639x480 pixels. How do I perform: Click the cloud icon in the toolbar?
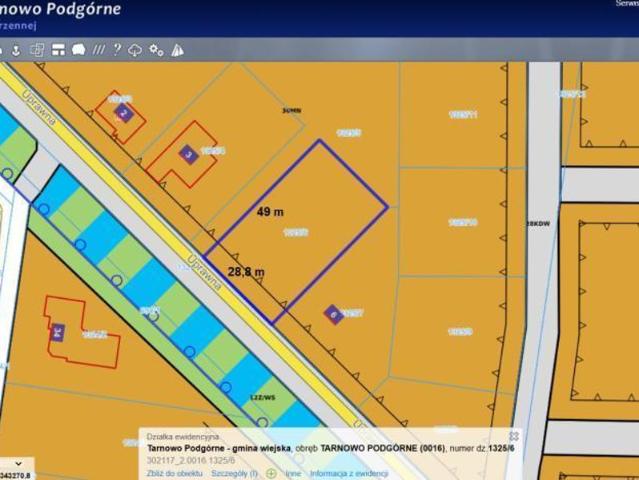pos(135,49)
